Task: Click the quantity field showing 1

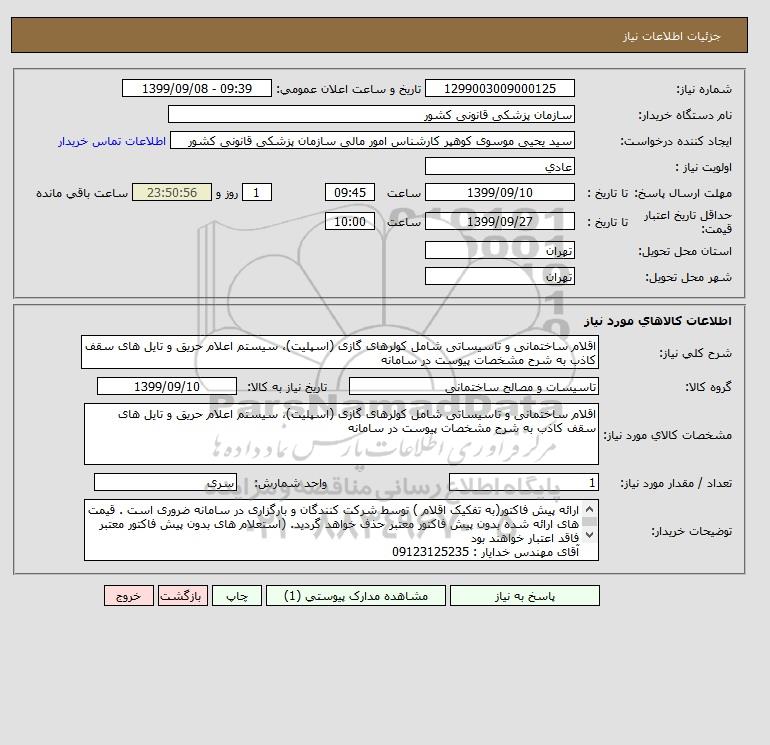Action: click(524, 483)
